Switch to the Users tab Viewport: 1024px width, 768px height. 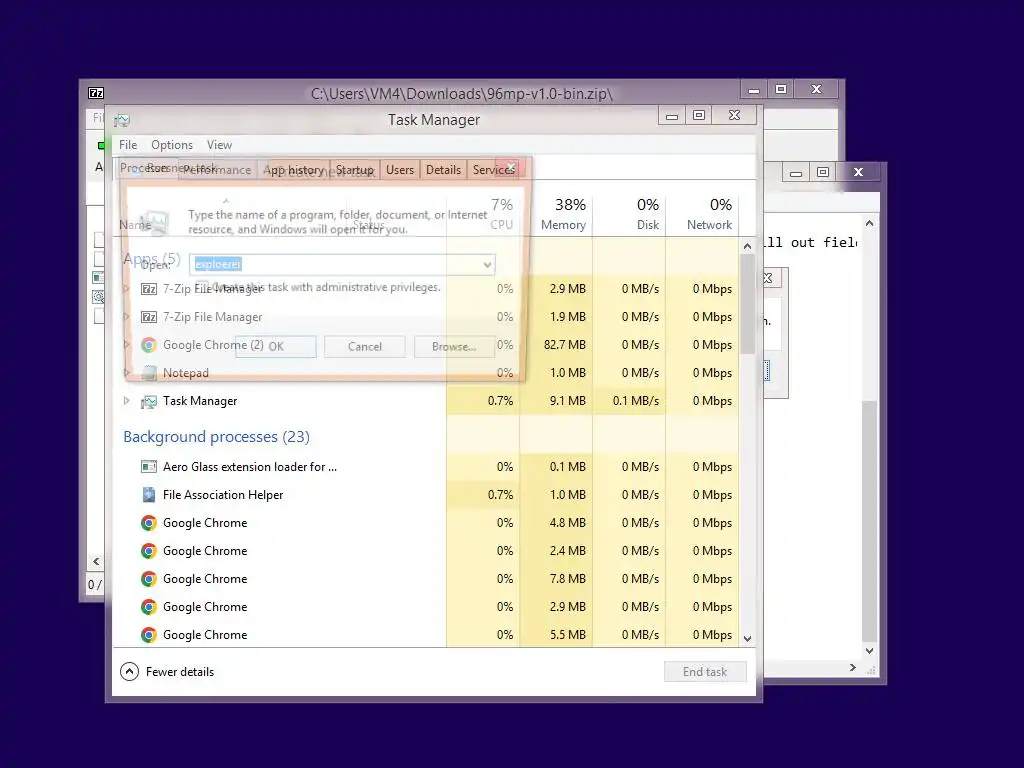[x=400, y=170]
